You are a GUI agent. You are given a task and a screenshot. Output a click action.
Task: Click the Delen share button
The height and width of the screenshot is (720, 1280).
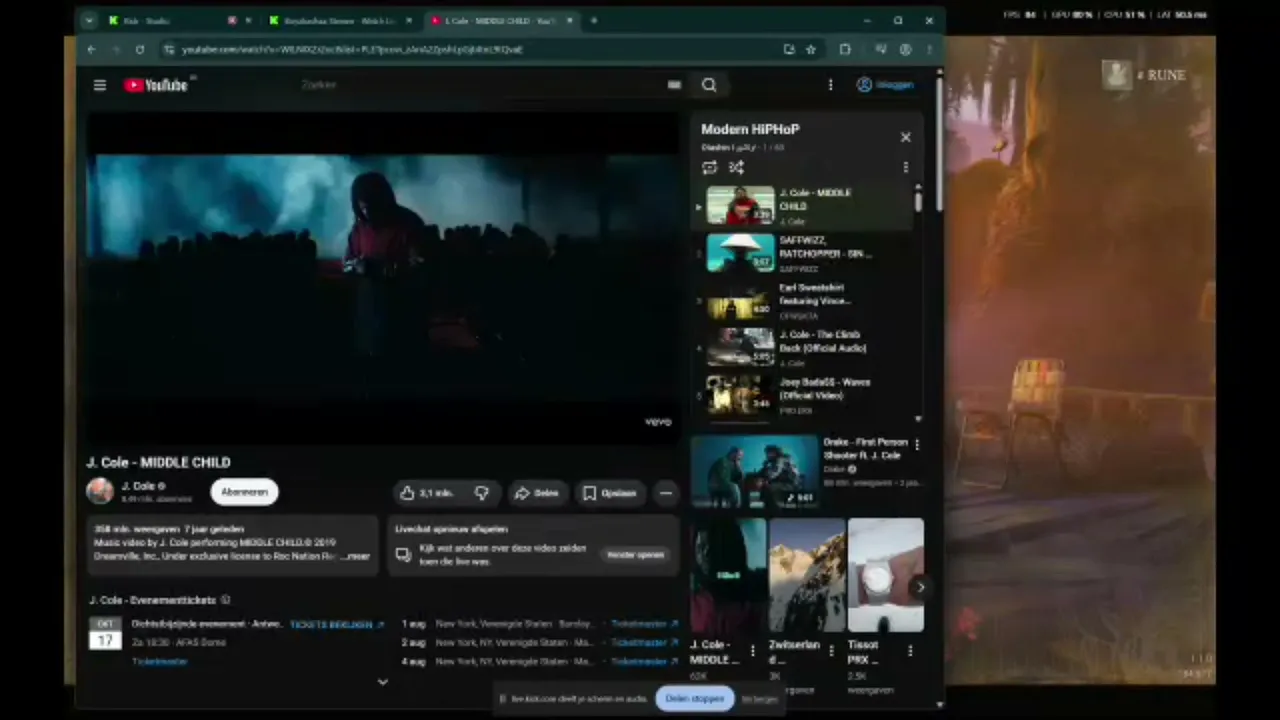[537, 493]
